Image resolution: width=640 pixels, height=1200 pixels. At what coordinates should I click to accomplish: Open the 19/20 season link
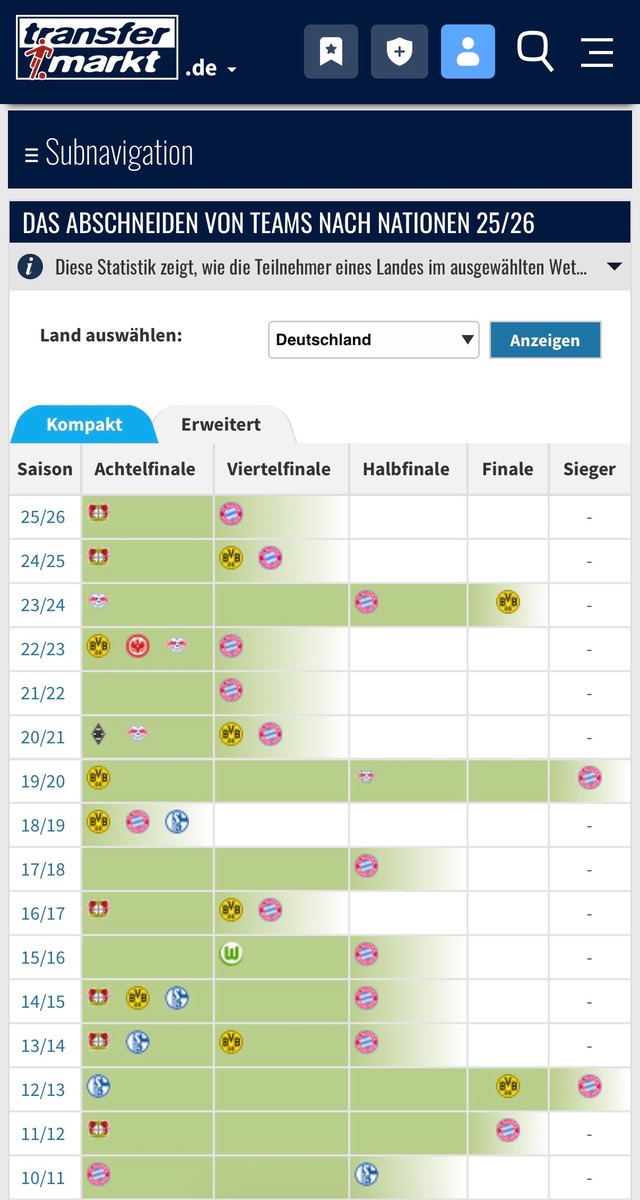[43, 781]
